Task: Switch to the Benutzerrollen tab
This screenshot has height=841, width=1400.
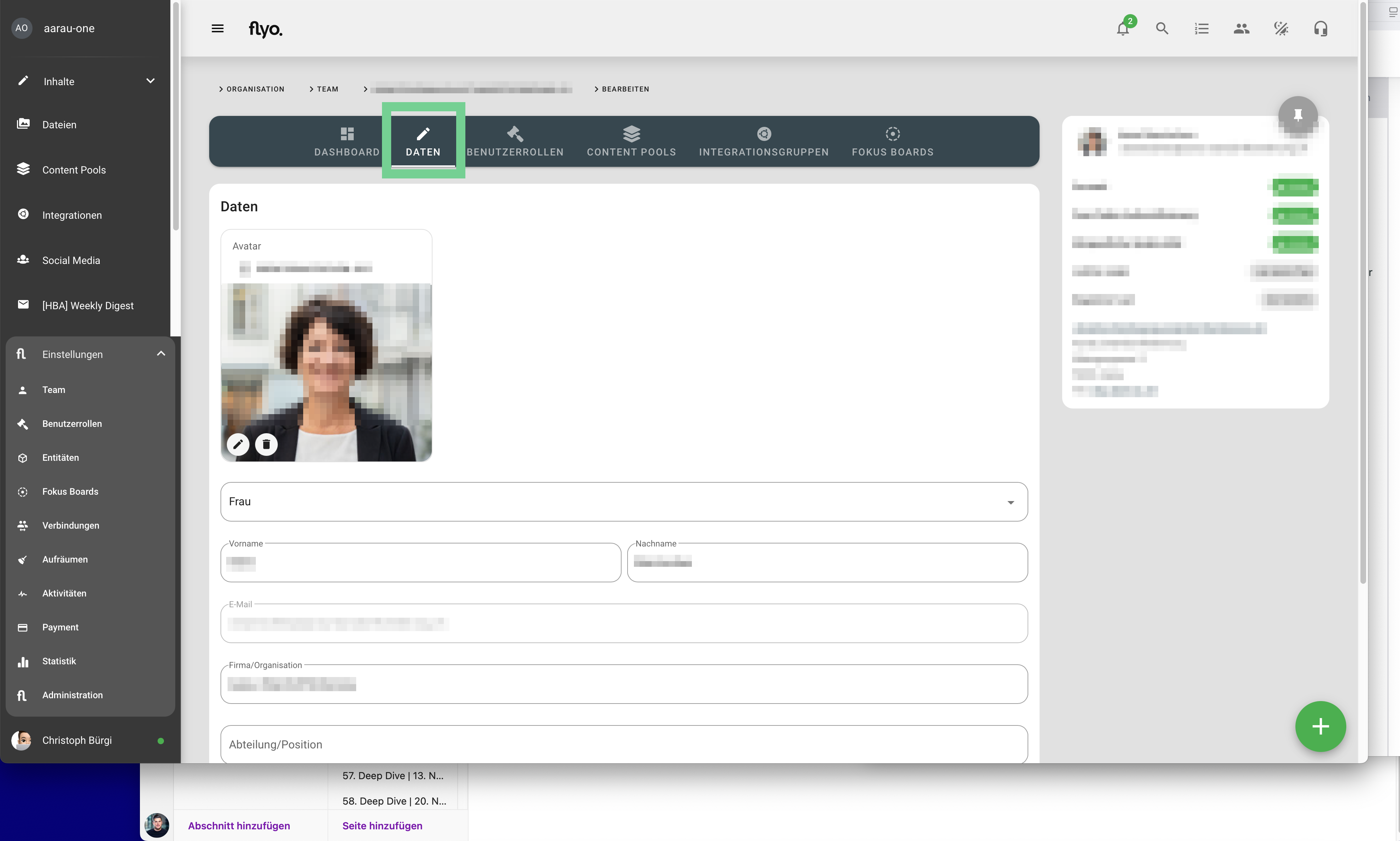Action: pyautogui.click(x=515, y=141)
